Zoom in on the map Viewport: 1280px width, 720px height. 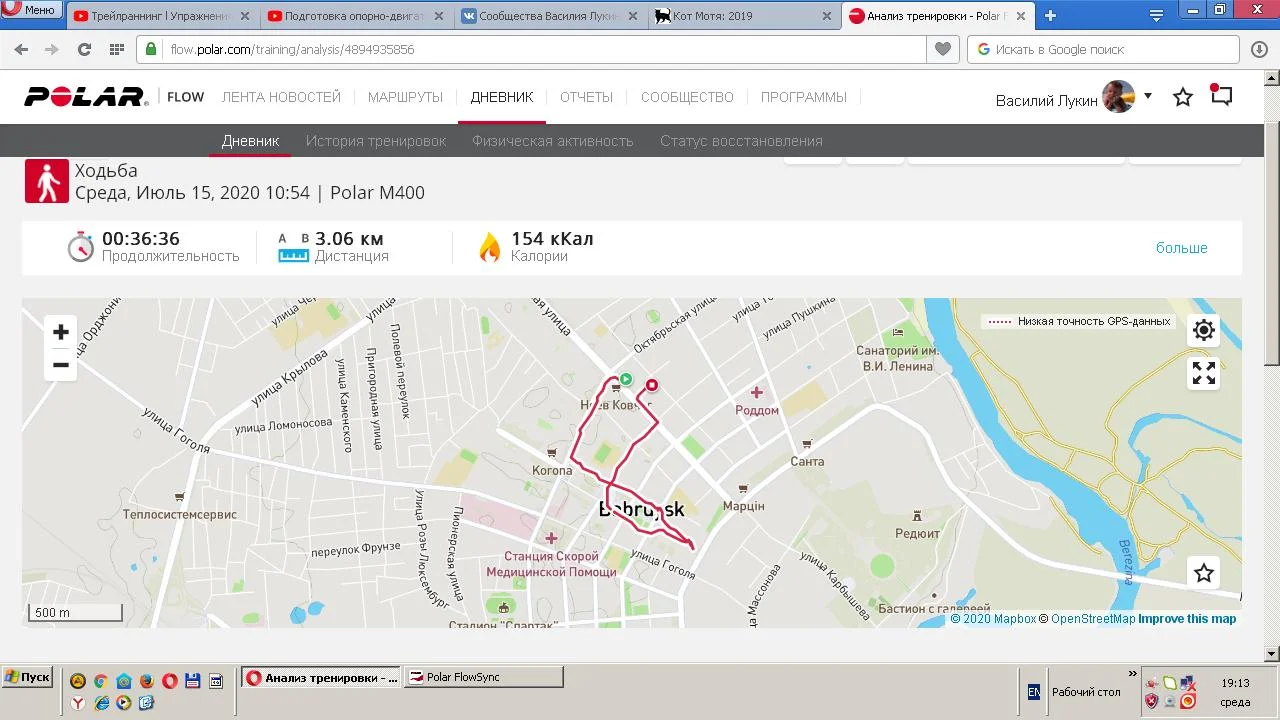point(61,332)
